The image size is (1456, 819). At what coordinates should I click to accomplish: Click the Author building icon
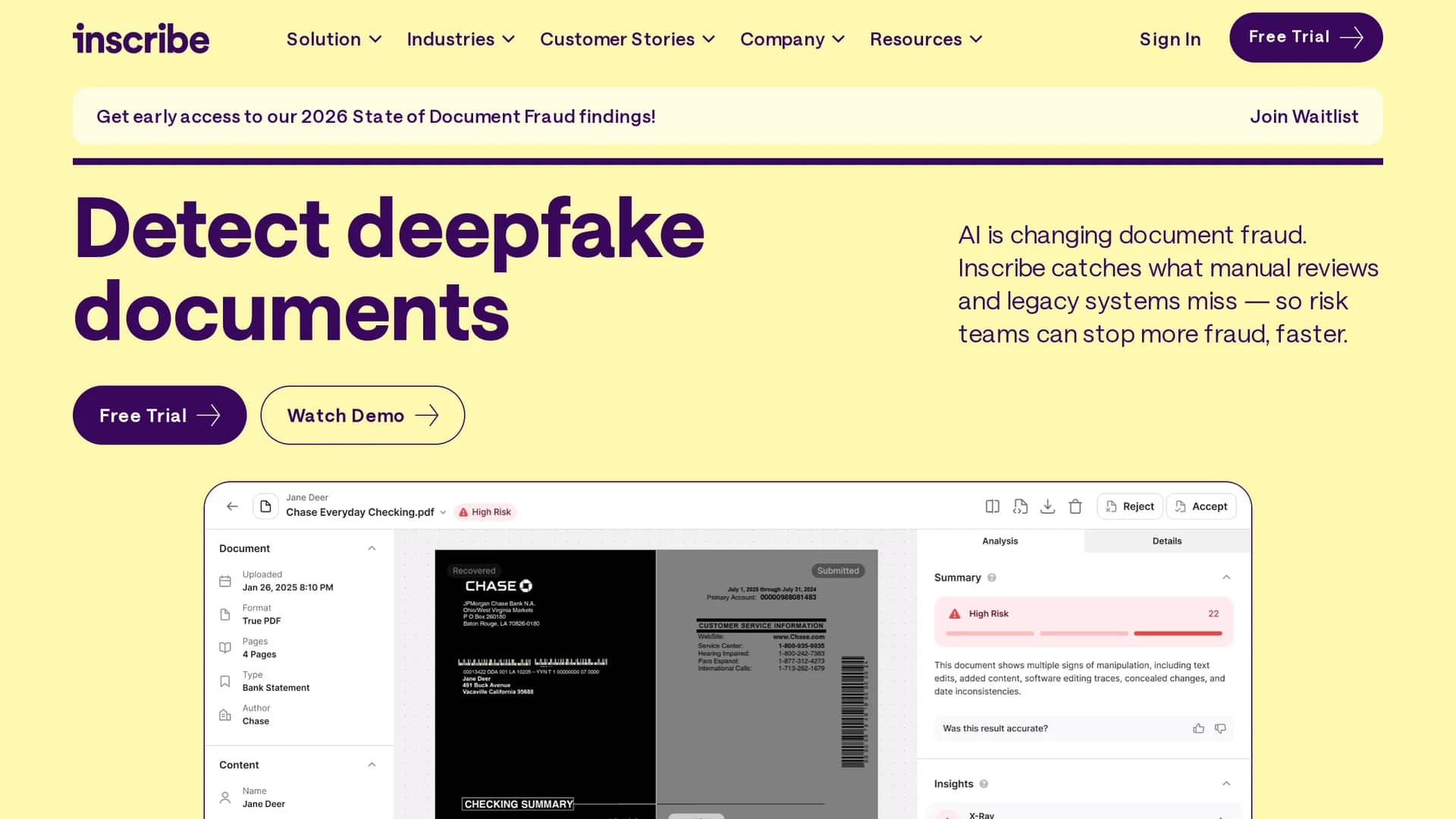click(x=225, y=714)
